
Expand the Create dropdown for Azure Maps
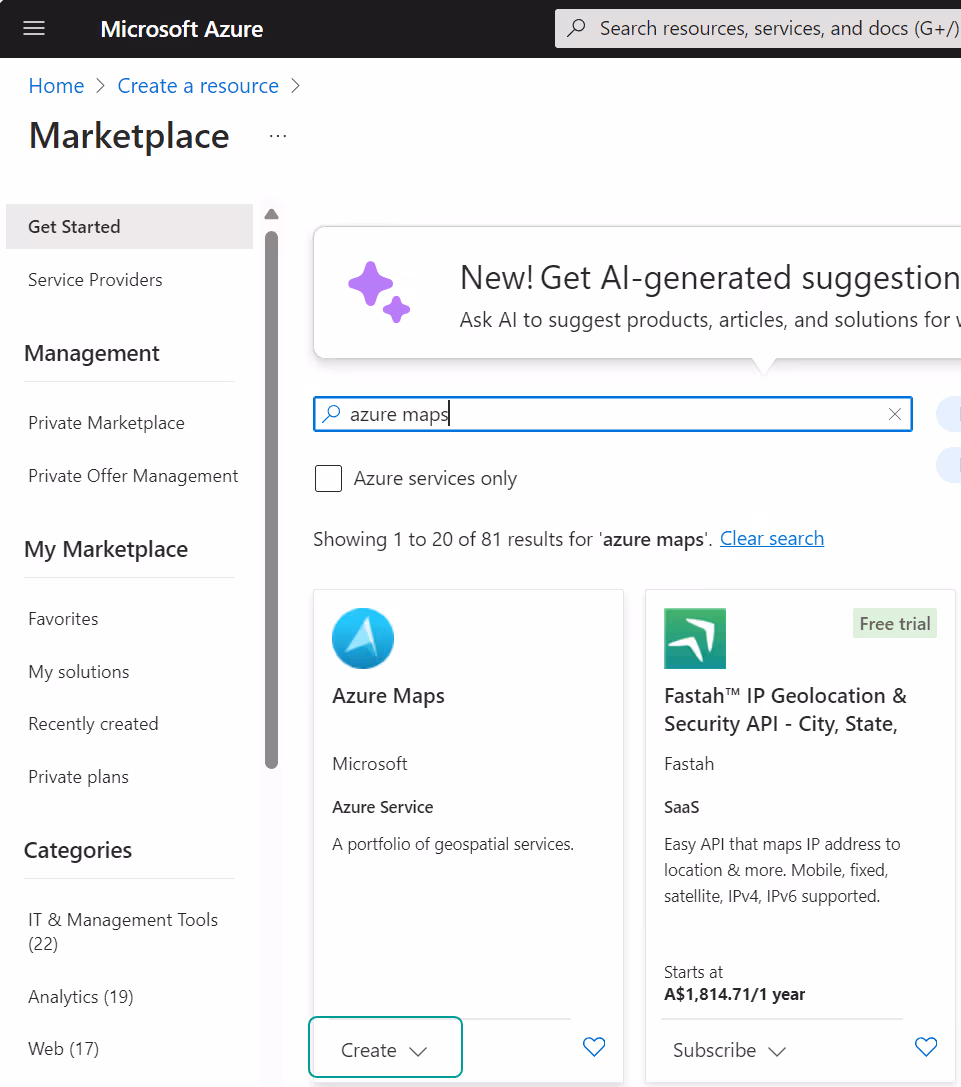[x=385, y=1050]
